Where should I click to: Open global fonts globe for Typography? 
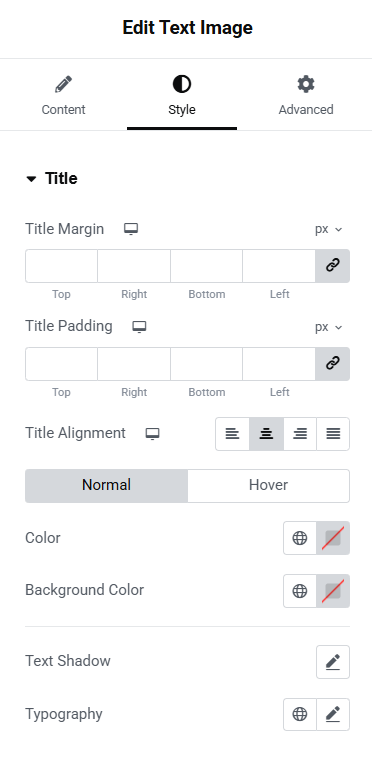click(300, 714)
